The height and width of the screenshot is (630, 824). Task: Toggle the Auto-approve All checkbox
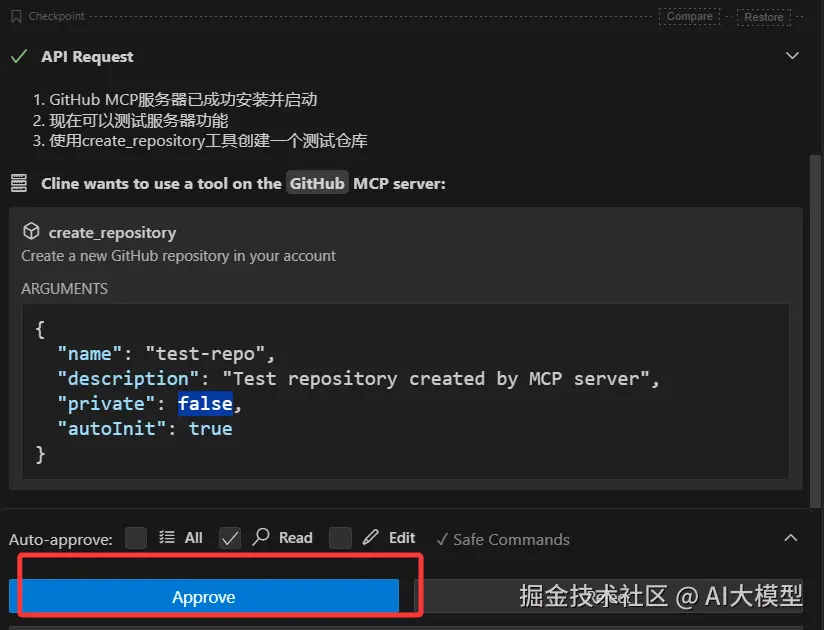click(x=136, y=538)
